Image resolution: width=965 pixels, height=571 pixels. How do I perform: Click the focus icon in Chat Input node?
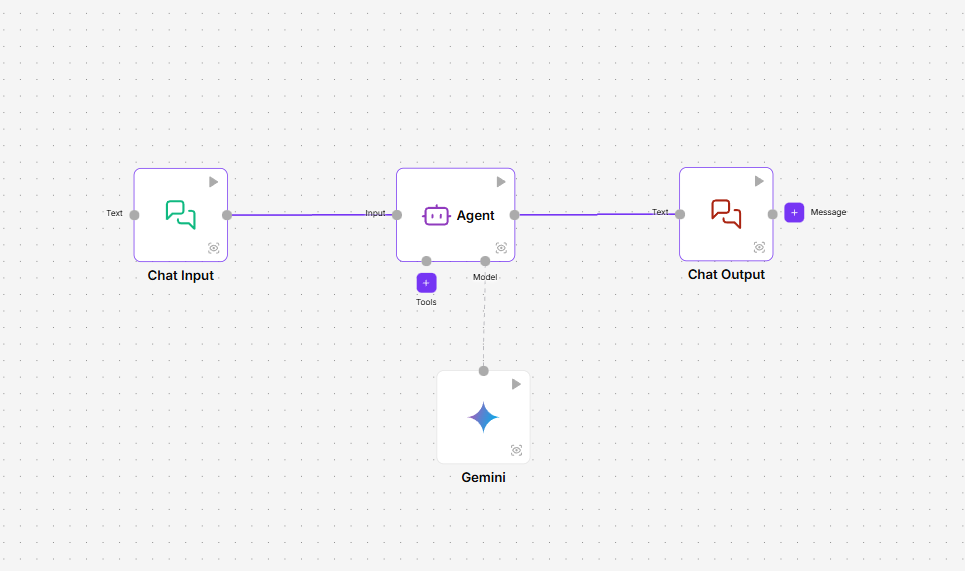click(213, 248)
